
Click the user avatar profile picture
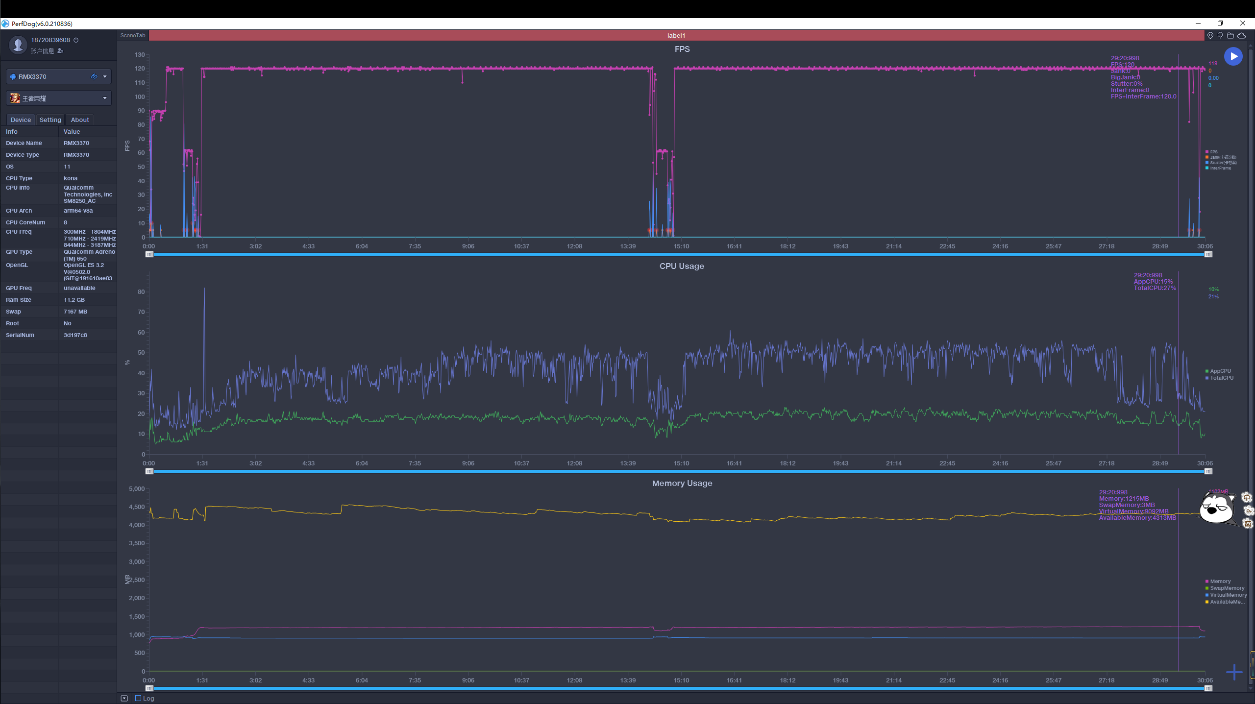click(17, 45)
